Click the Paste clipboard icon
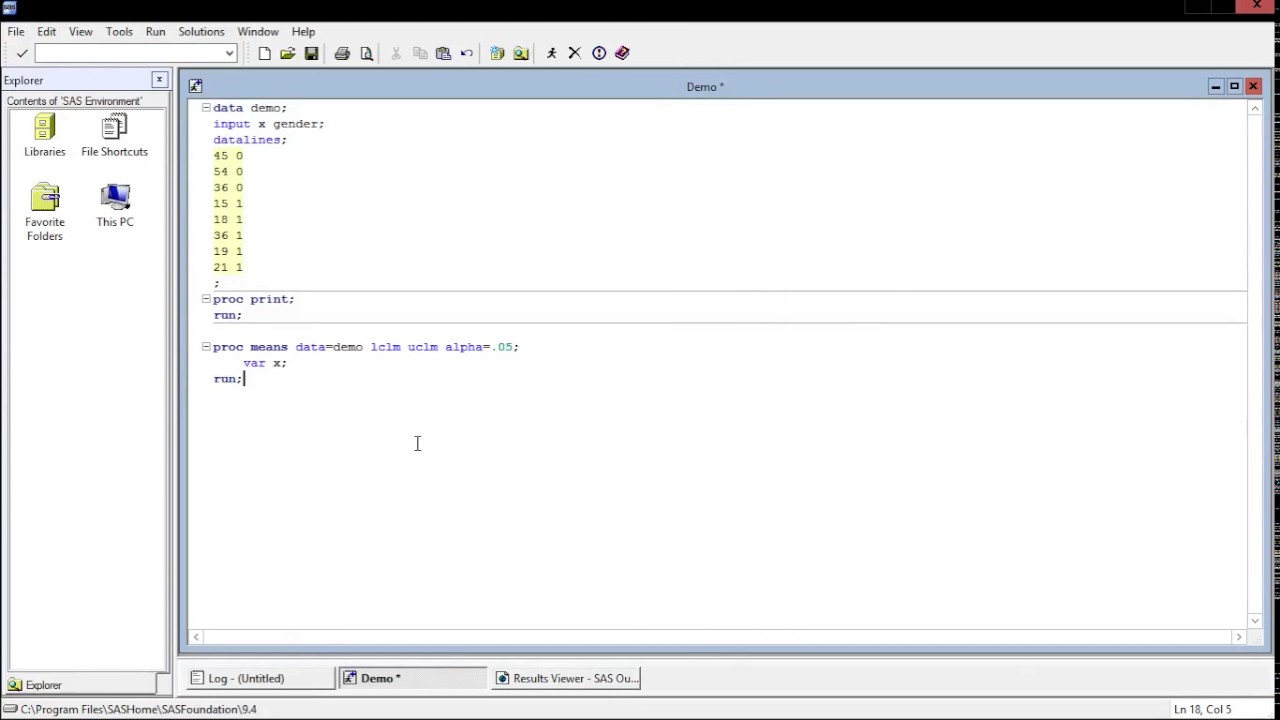This screenshot has width=1280, height=720. (x=443, y=53)
